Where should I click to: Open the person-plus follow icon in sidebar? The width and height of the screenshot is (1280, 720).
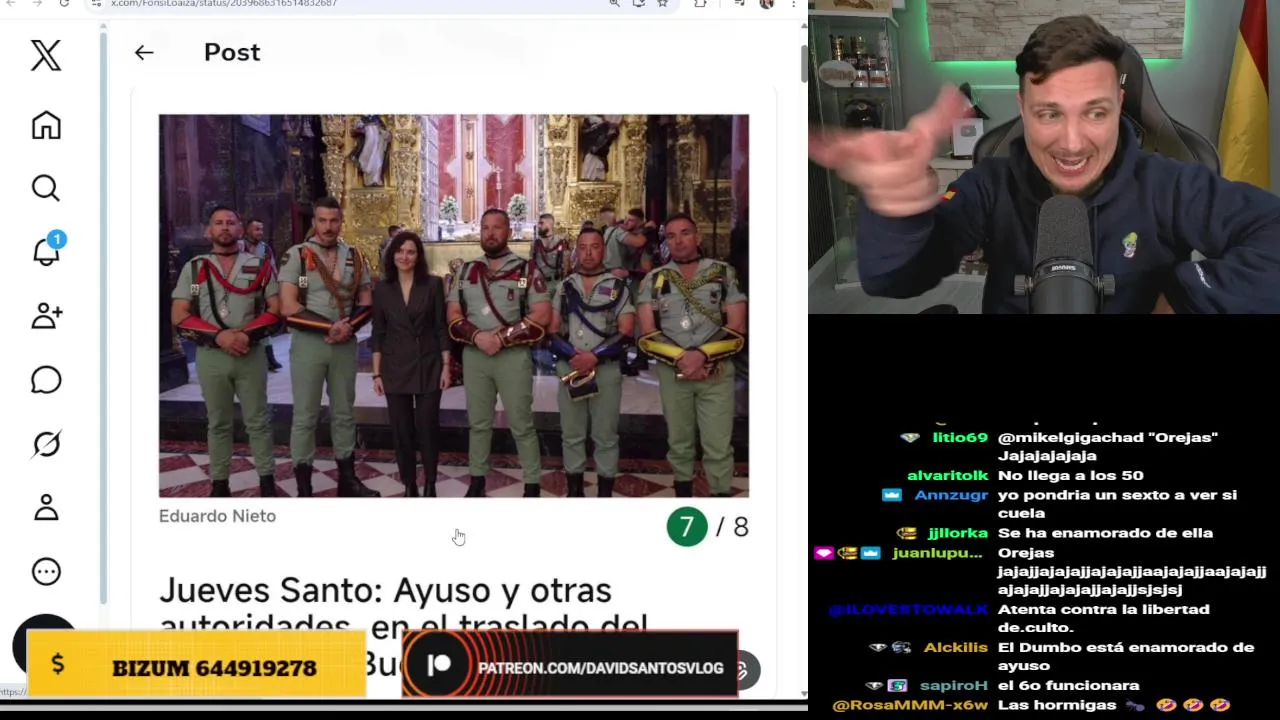pyautogui.click(x=46, y=316)
